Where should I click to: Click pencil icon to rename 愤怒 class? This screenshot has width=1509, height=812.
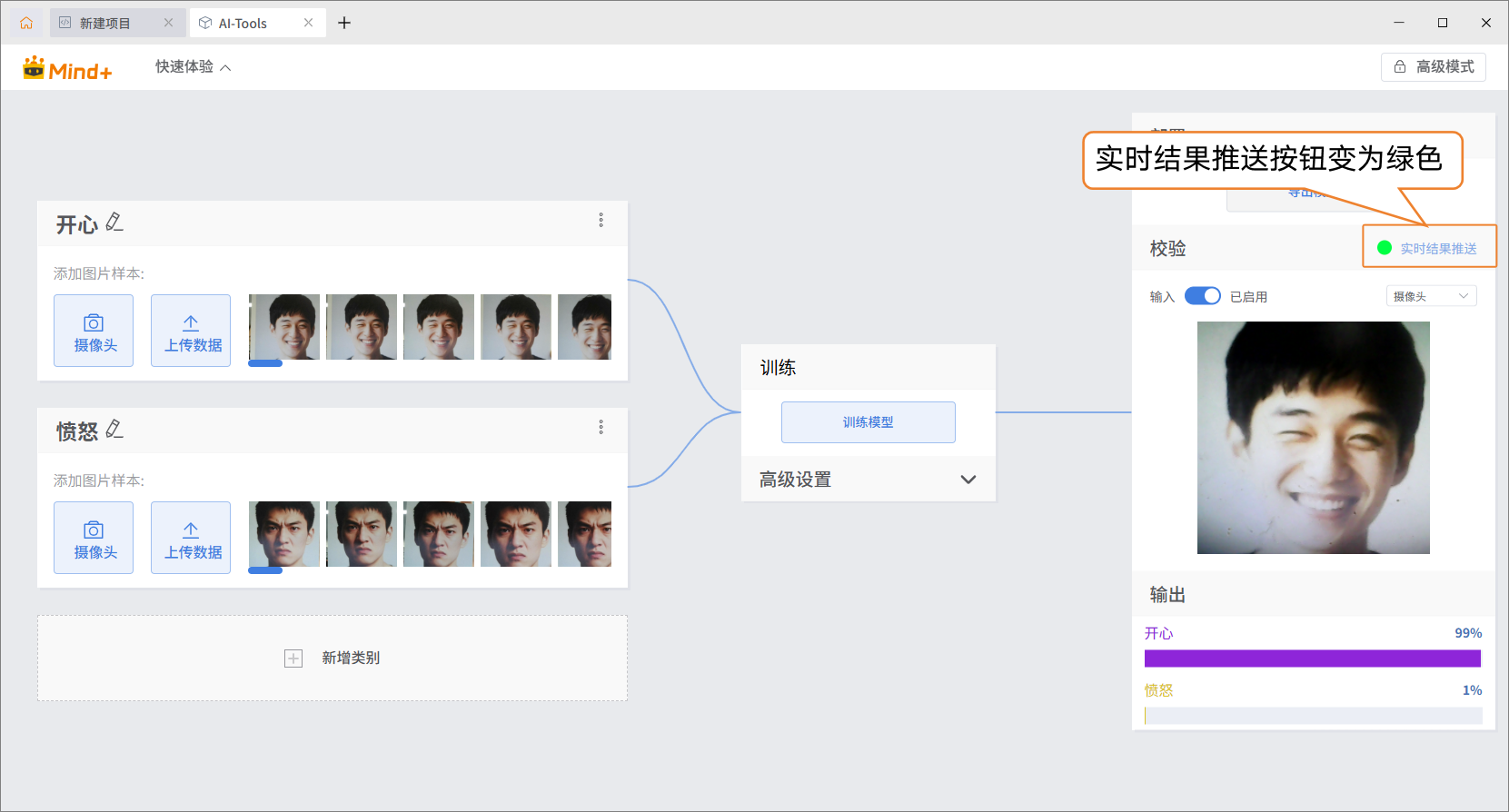tap(114, 429)
